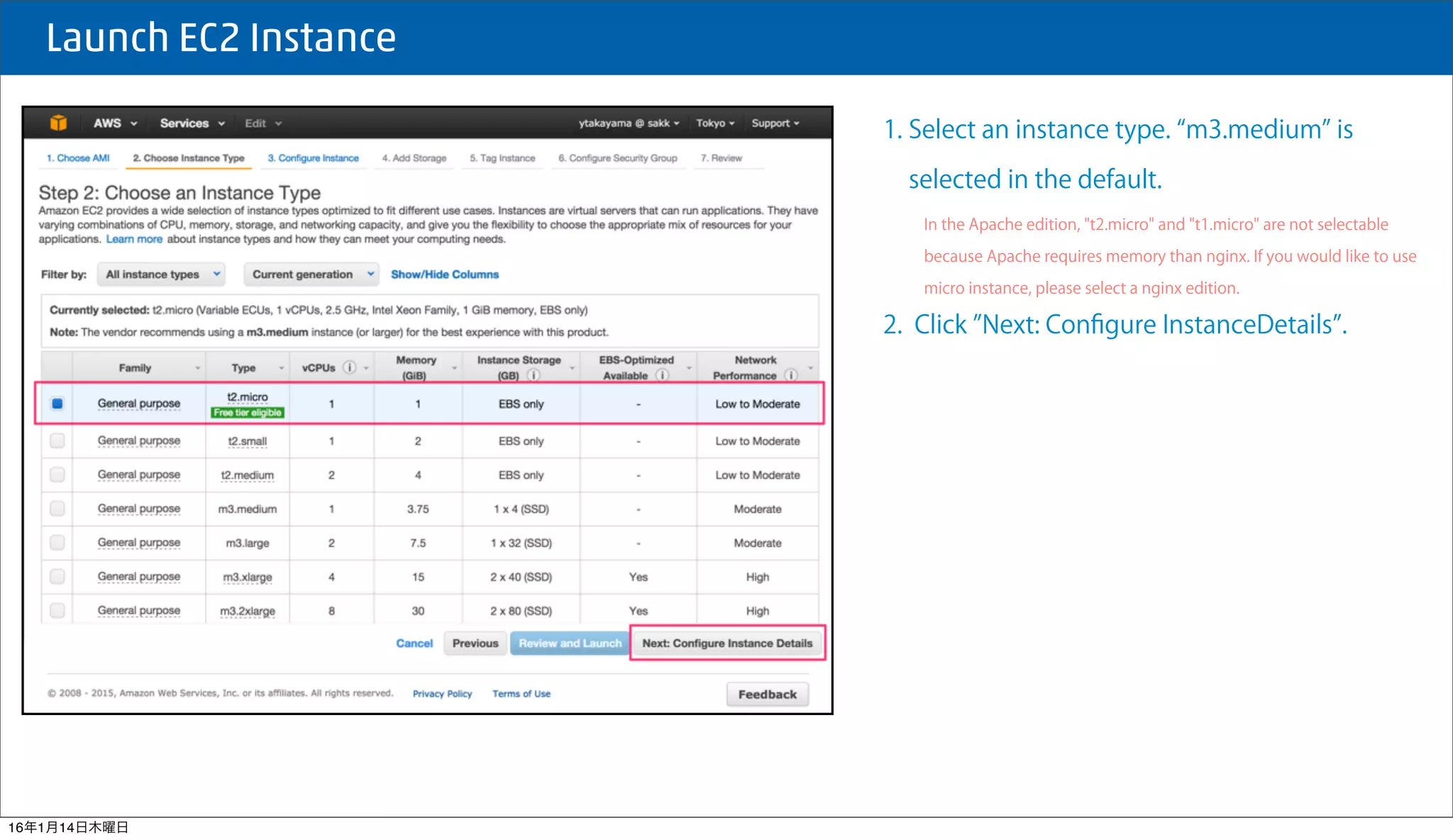Click the t2.micro type cell
Viewport: 1453px width, 840px height.
pyautogui.click(x=248, y=397)
